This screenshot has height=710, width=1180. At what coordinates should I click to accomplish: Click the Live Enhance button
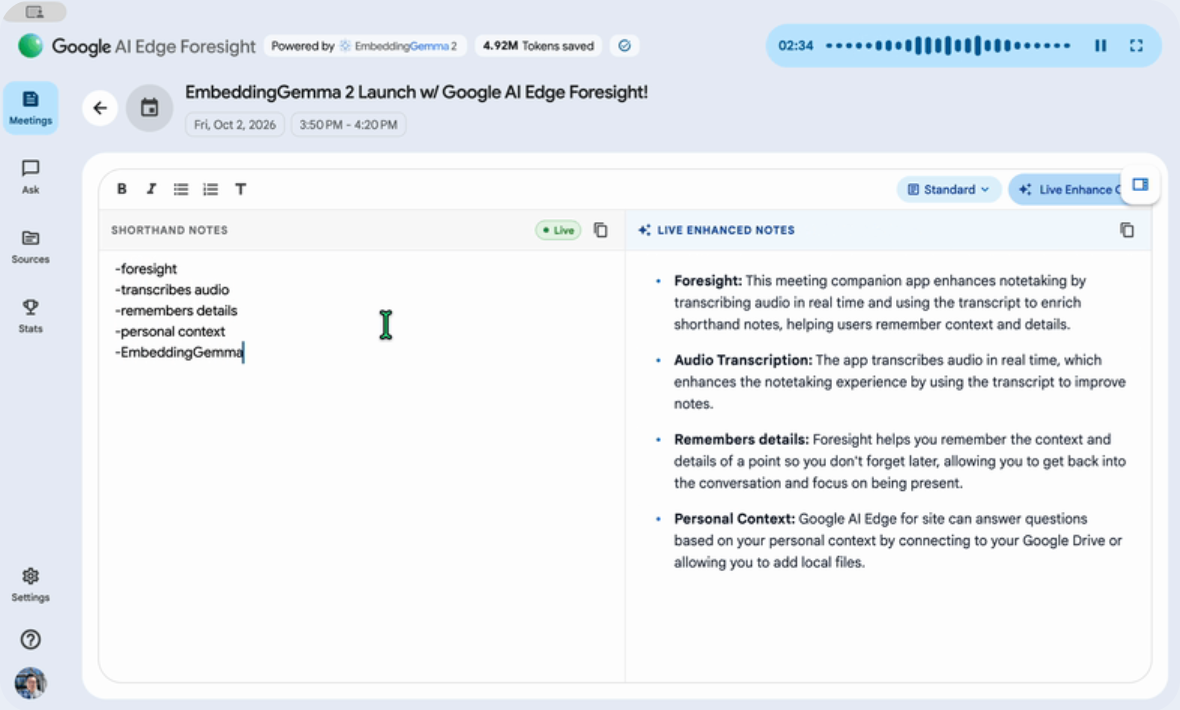(1066, 189)
